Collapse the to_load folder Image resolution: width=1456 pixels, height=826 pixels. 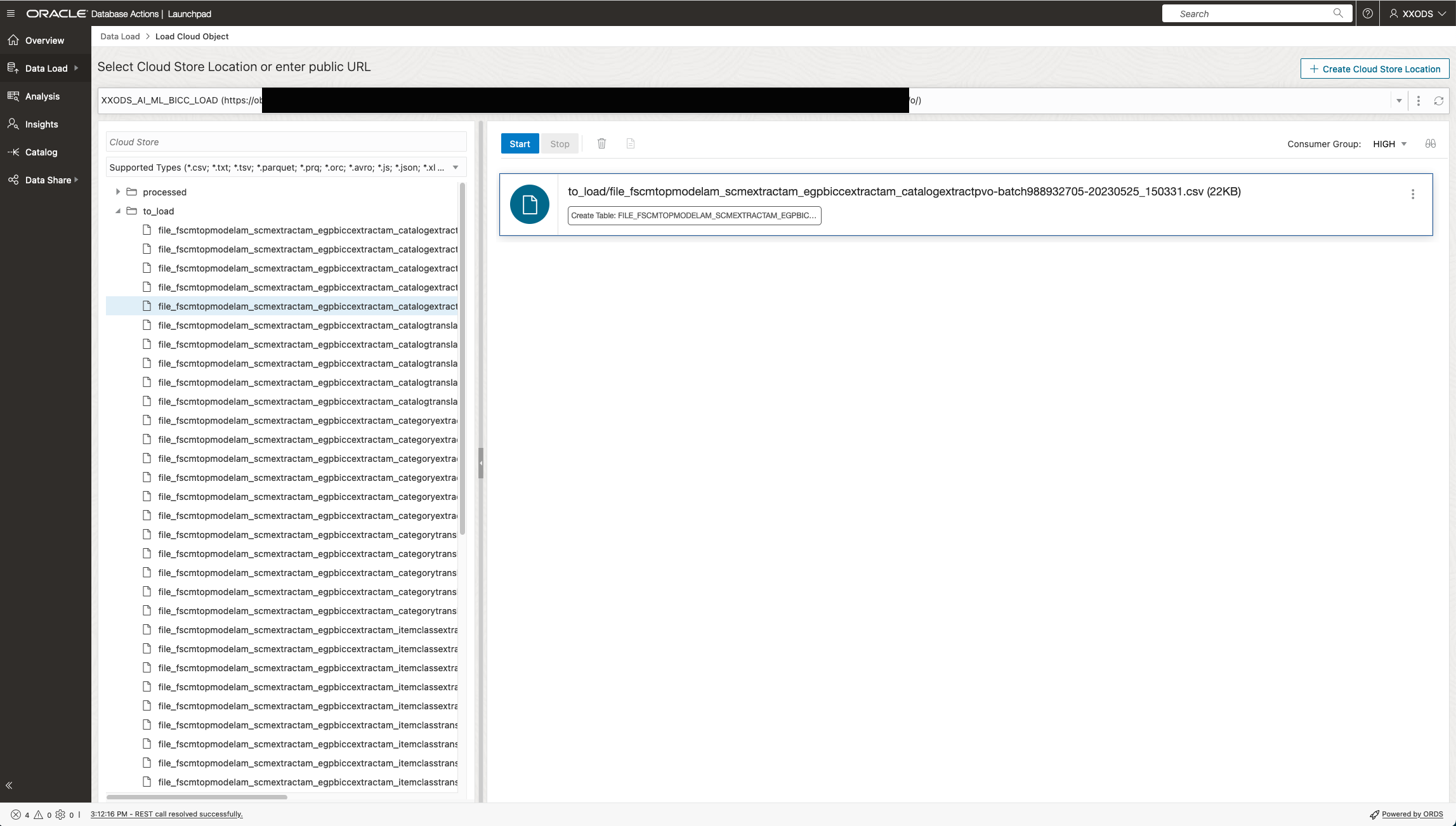pyautogui.click(x=117, y=211)
